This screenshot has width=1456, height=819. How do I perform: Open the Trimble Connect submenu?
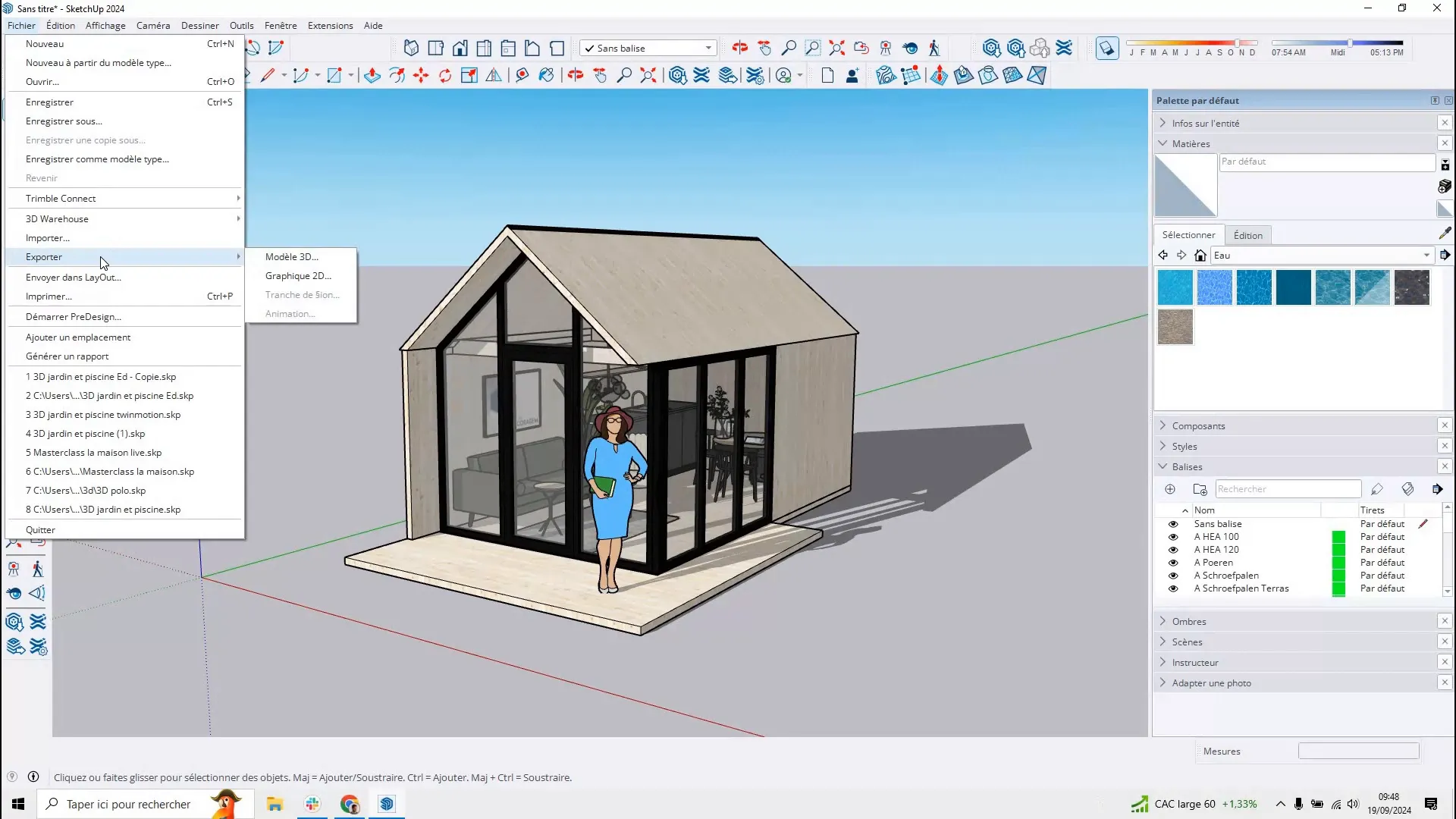[x=125, y=199]
